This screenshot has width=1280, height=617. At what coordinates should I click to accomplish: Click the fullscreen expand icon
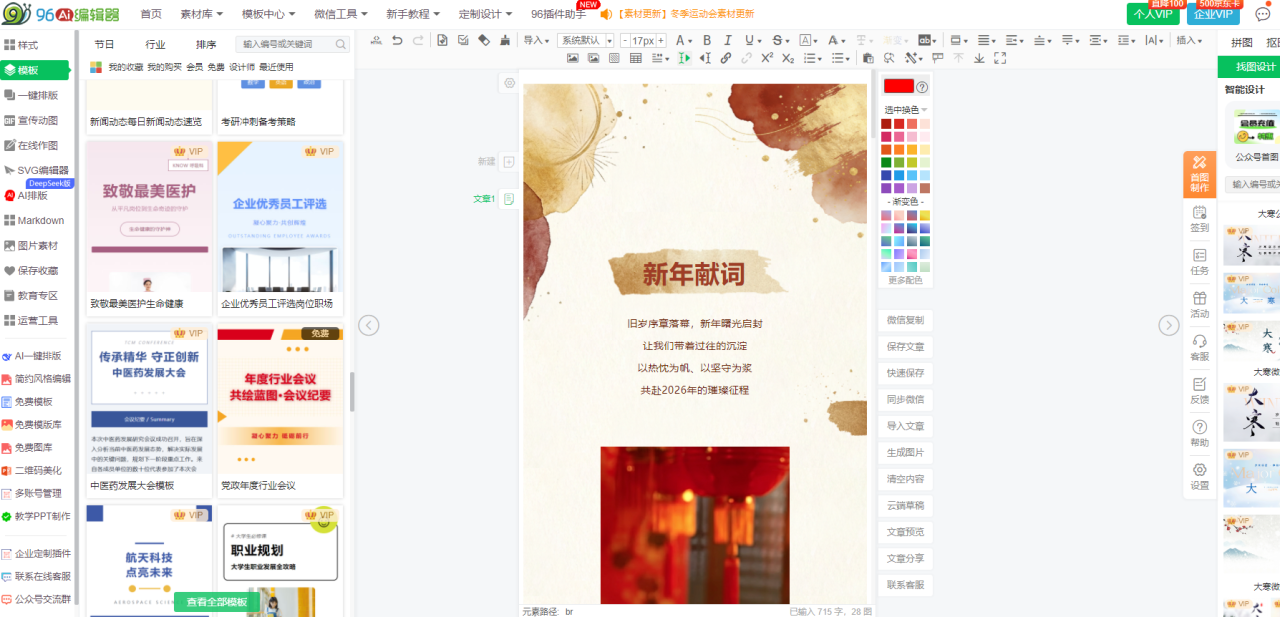tap(999, 58)
